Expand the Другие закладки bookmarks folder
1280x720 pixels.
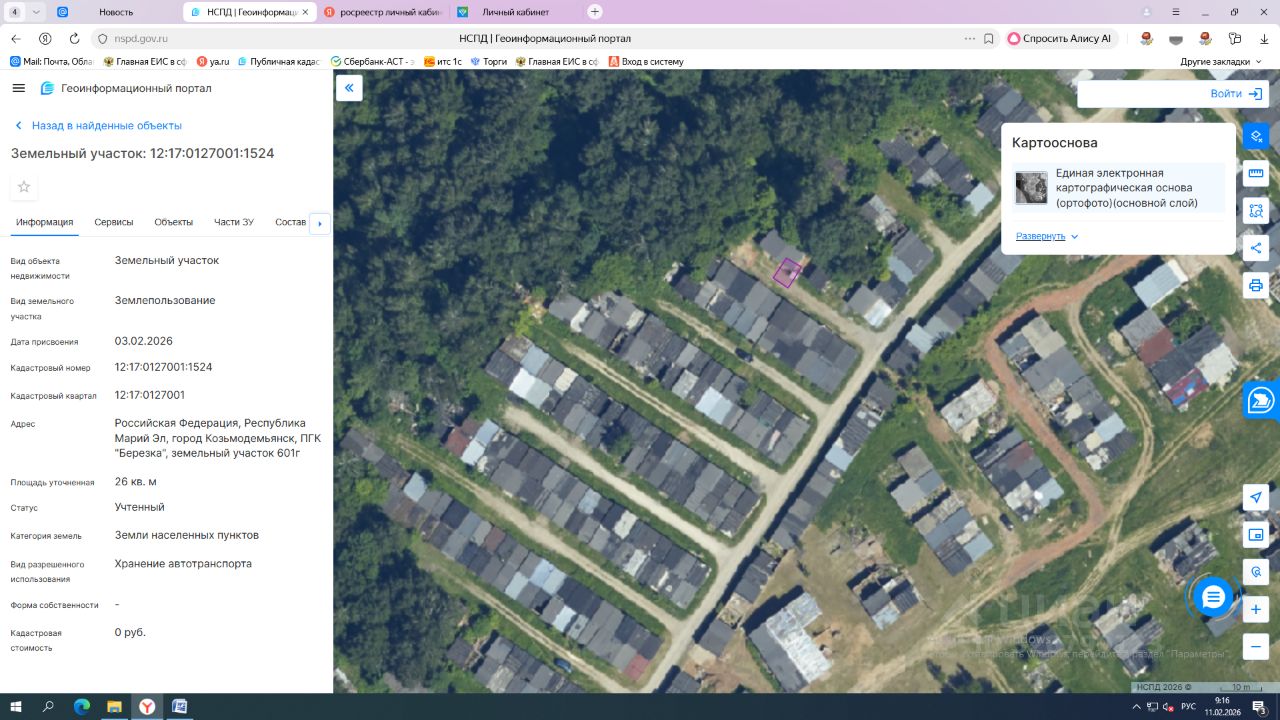coord(1220,61)
